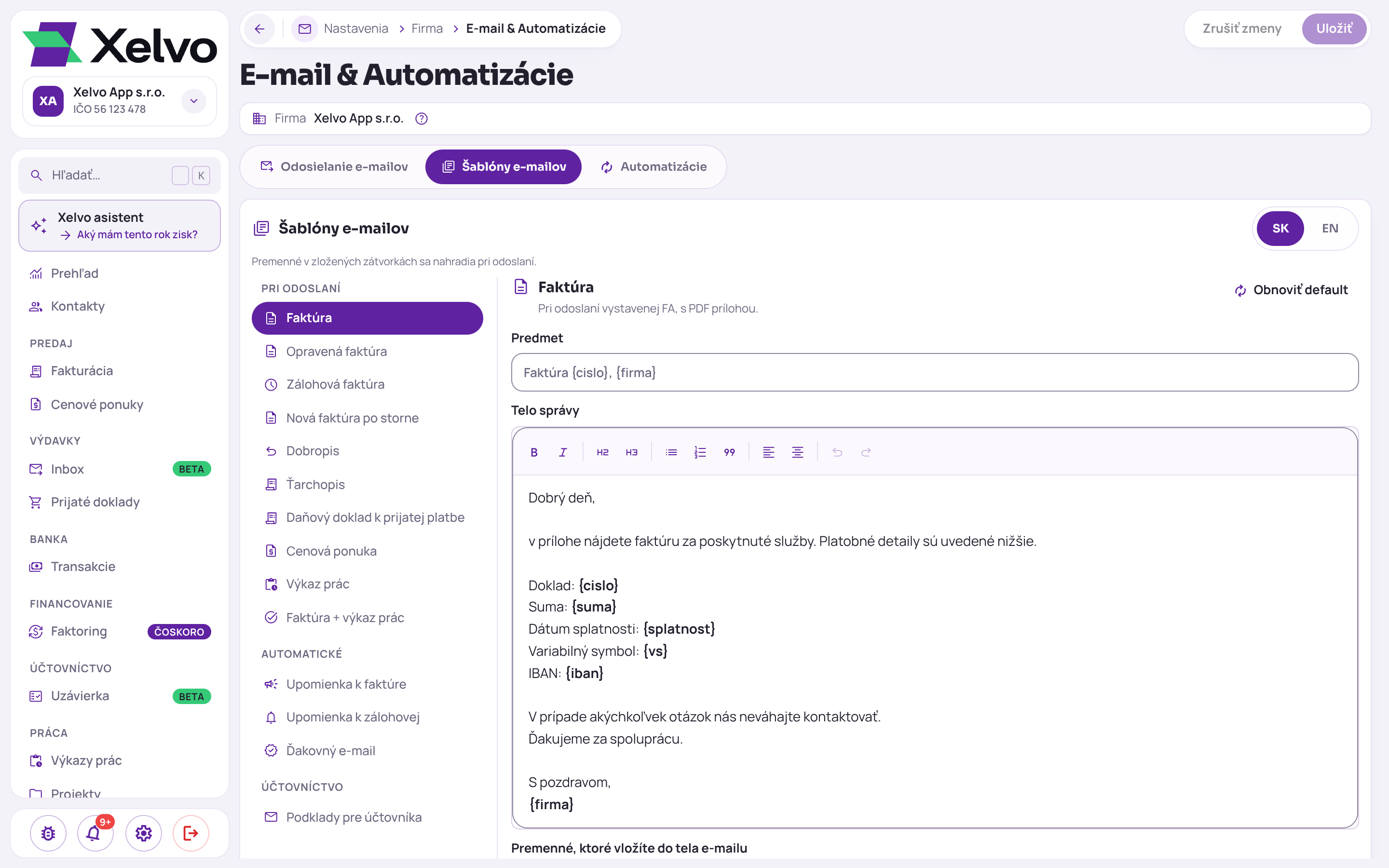
Task: Go back with the arrow button
Action: click(259, 29)
